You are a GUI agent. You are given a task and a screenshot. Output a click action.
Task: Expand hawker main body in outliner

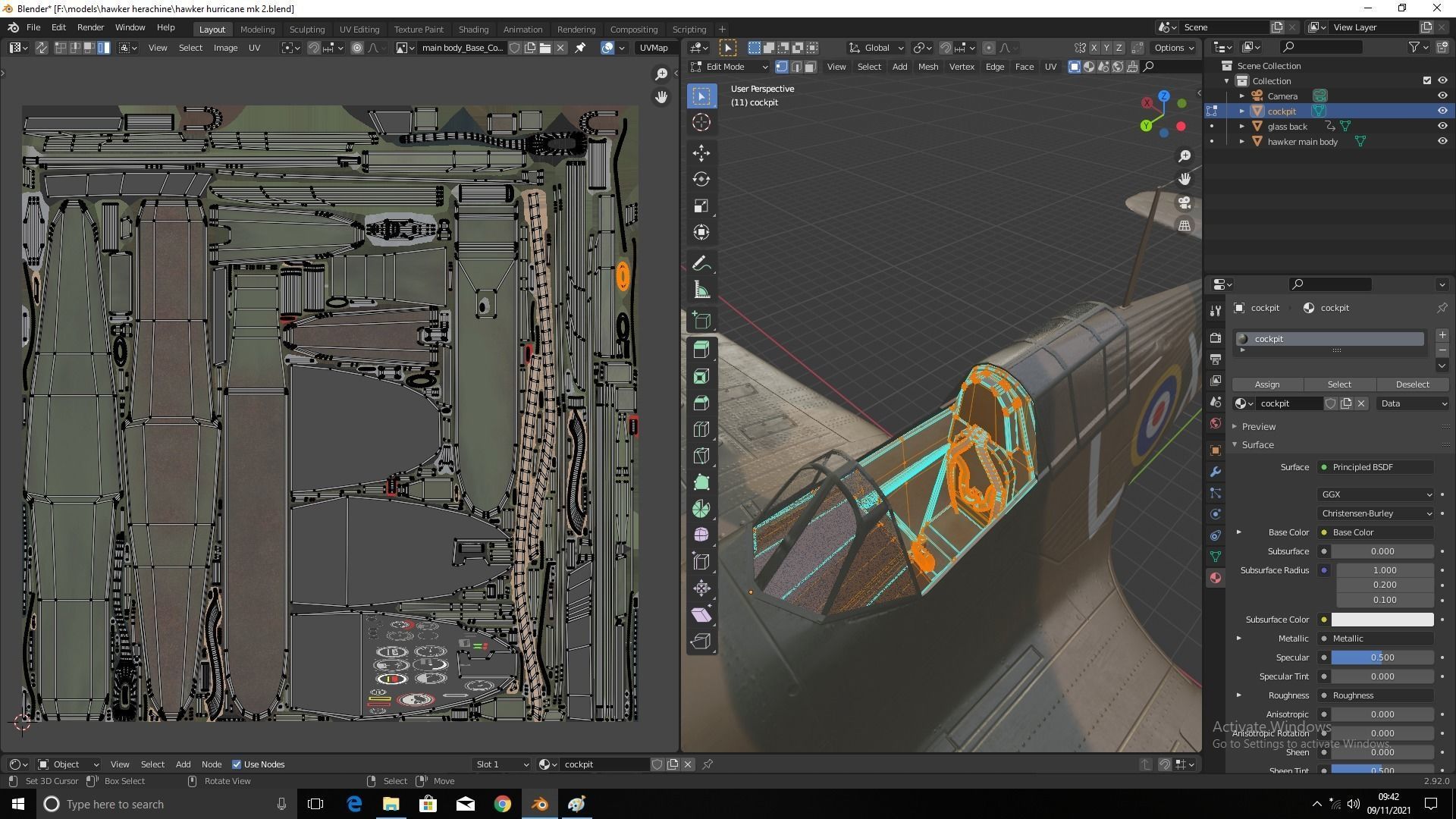tap(1241, 142)
